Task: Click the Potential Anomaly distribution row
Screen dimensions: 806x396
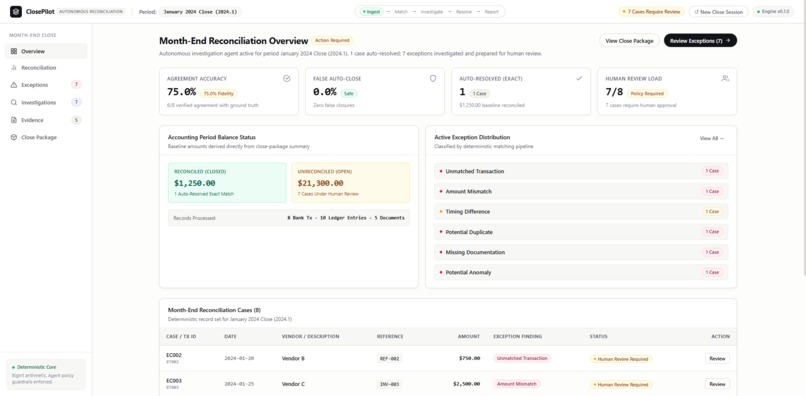Action: [x=581, y=273]
